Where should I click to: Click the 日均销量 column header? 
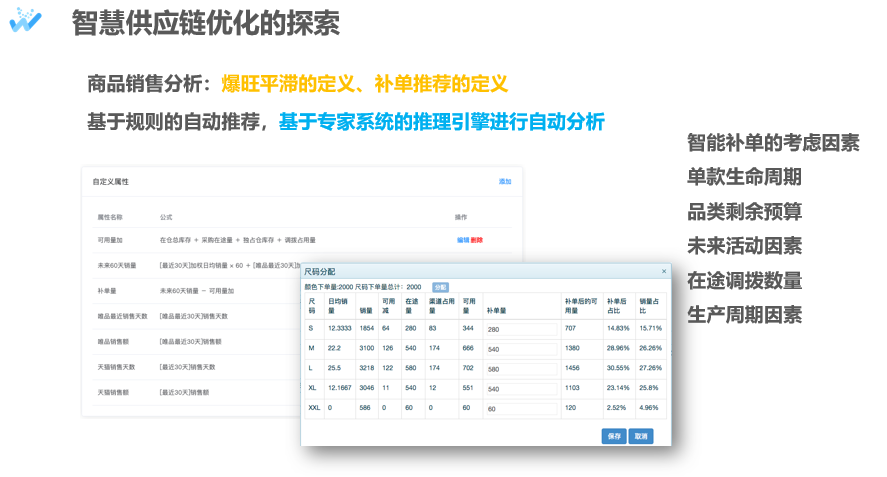[338, 306]
